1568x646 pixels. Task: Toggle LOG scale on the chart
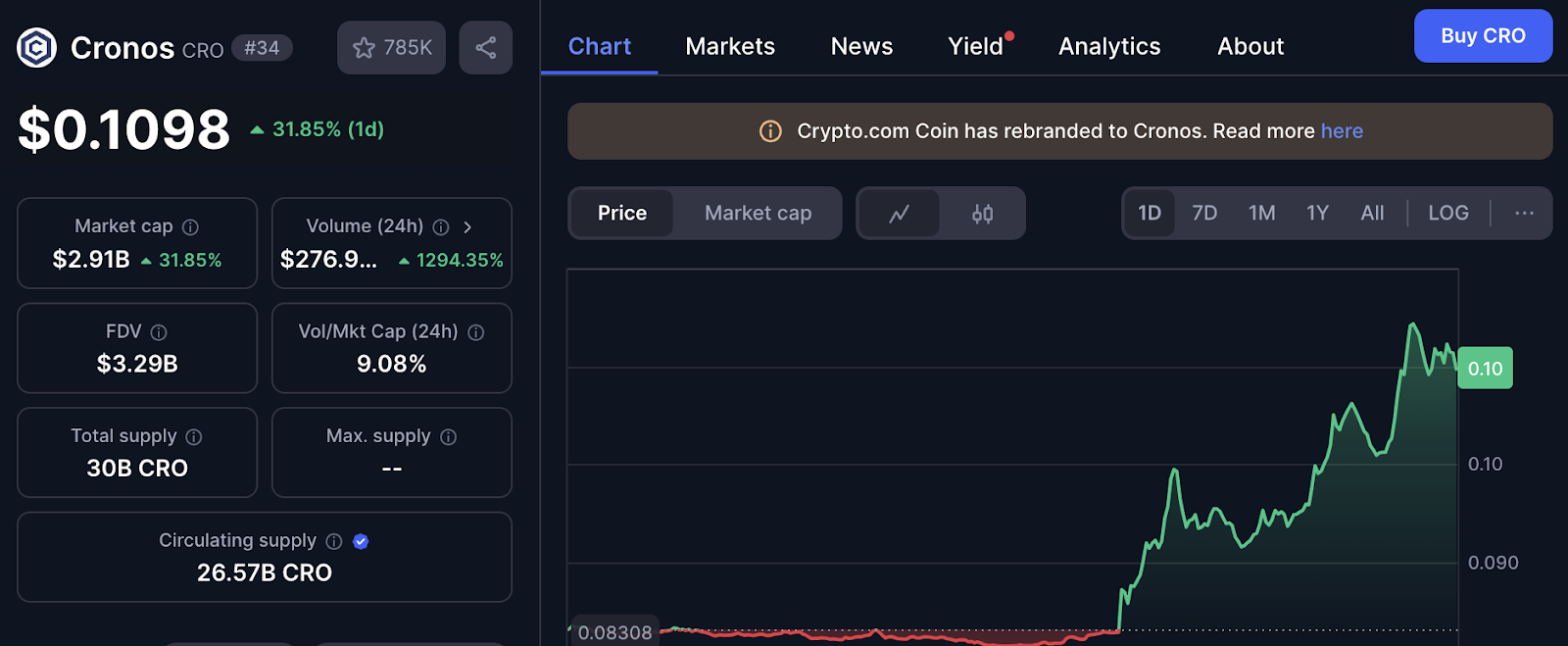pos(1447,214)
